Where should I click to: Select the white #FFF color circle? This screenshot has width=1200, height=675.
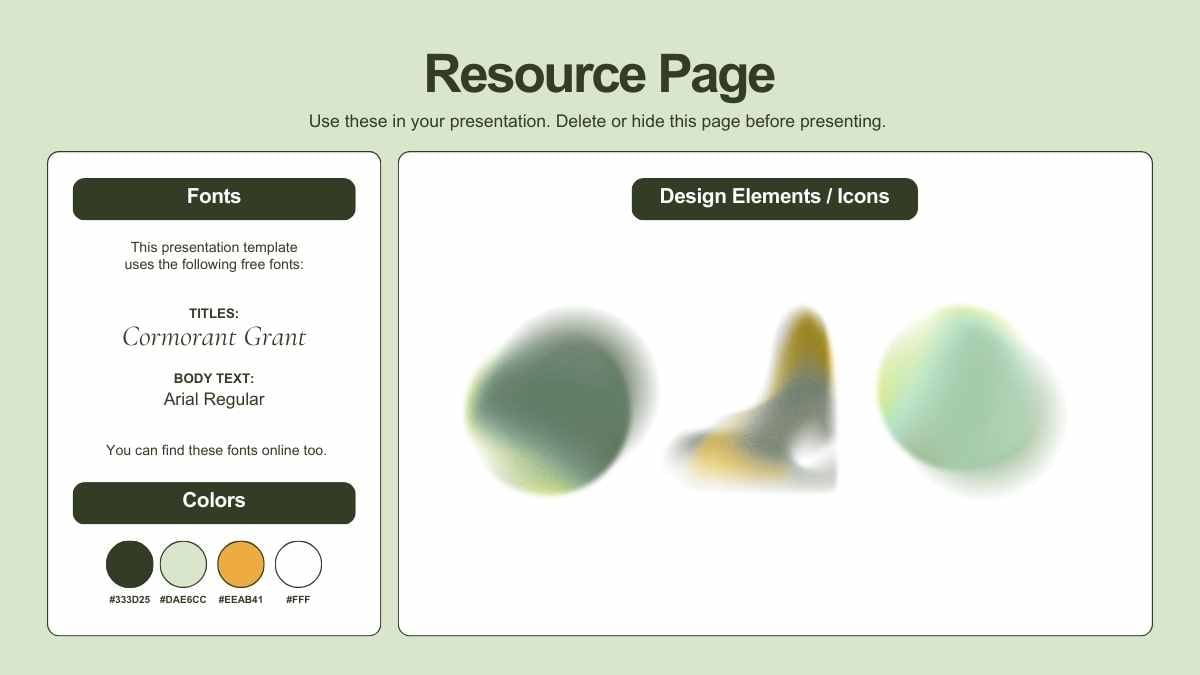298,564
